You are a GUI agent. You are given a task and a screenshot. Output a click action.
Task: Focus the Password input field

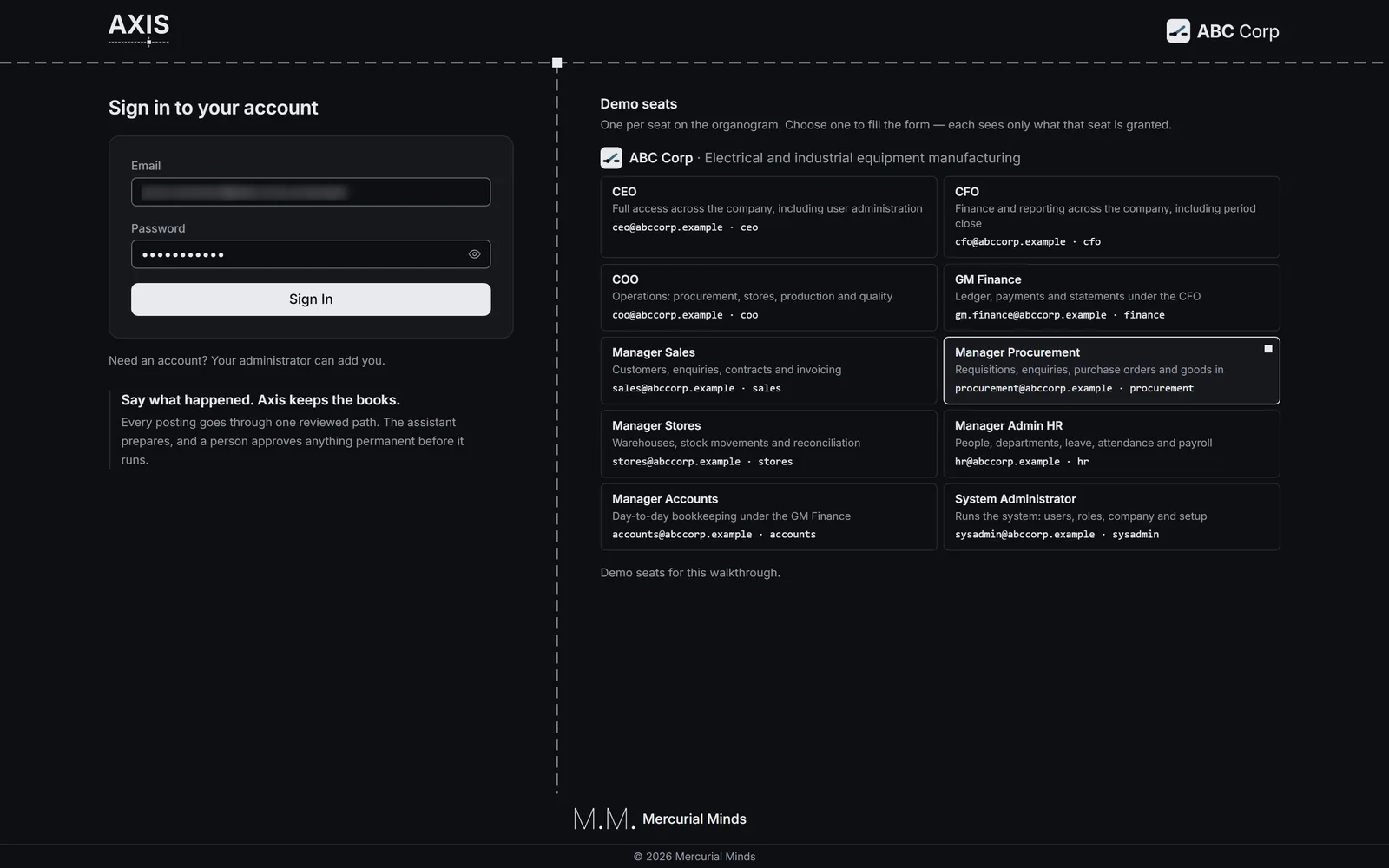311,254
